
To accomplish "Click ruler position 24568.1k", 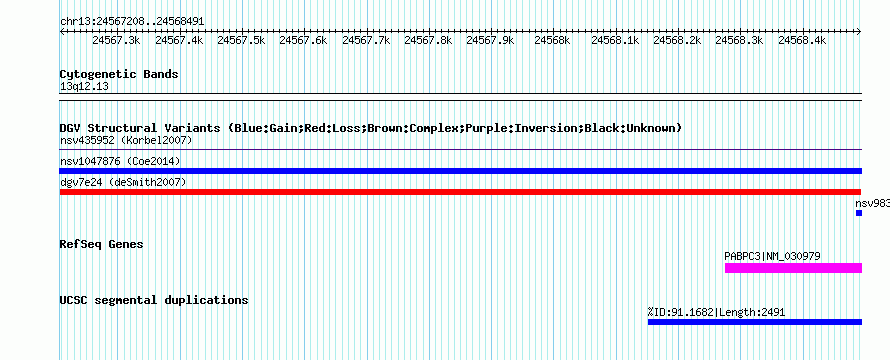I will coord(615,40).
